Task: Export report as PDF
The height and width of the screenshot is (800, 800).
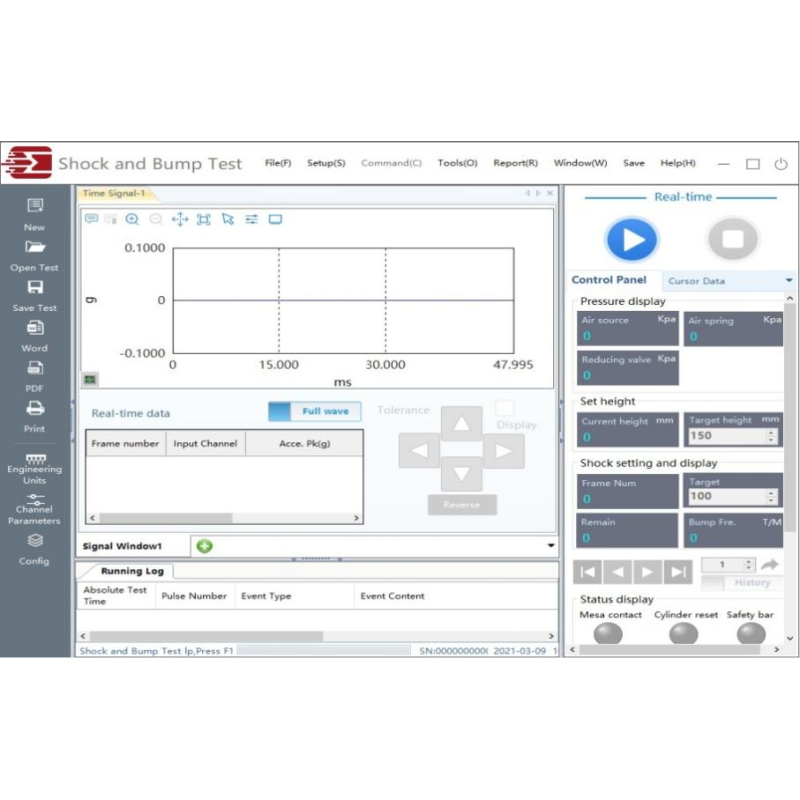Action: pos(35,377)
